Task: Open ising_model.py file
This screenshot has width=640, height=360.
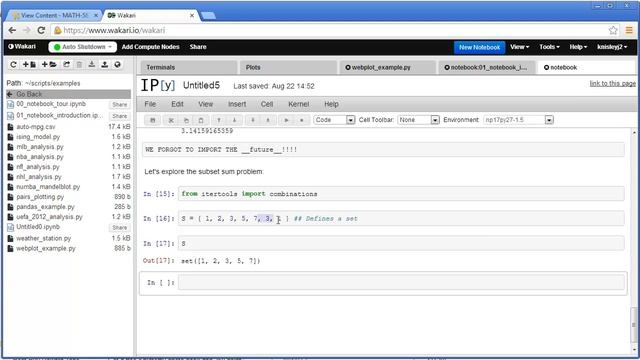Action: 38,137
